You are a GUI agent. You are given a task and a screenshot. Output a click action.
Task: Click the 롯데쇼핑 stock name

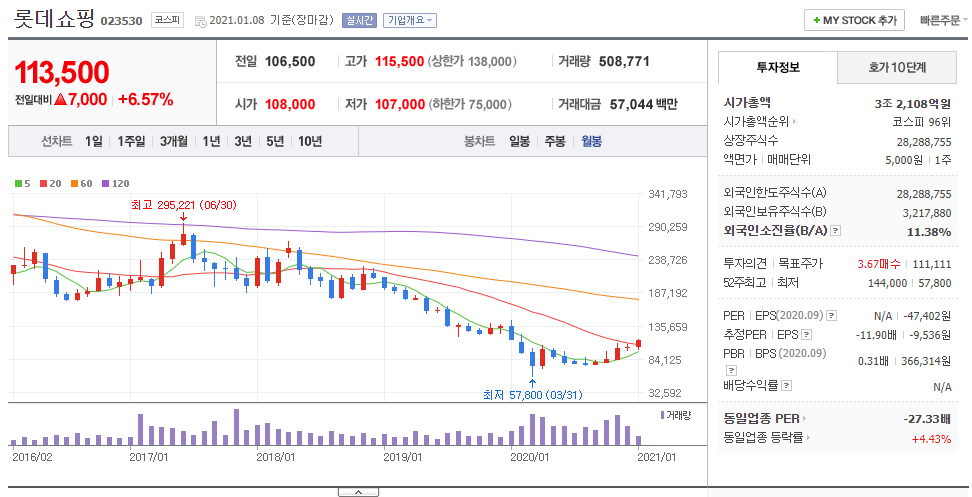point(54,18)
